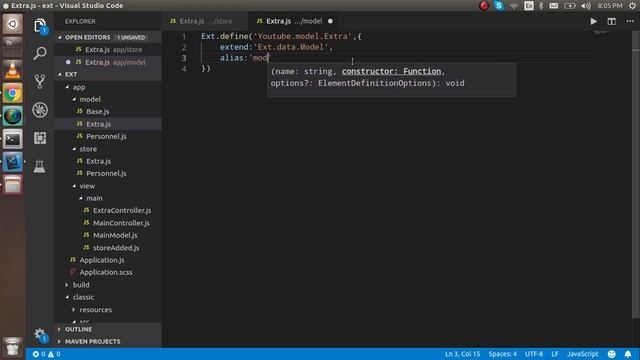Open the Manage gear menu
The height and width of the screenshot is (360, 640).
pos(40,335)
